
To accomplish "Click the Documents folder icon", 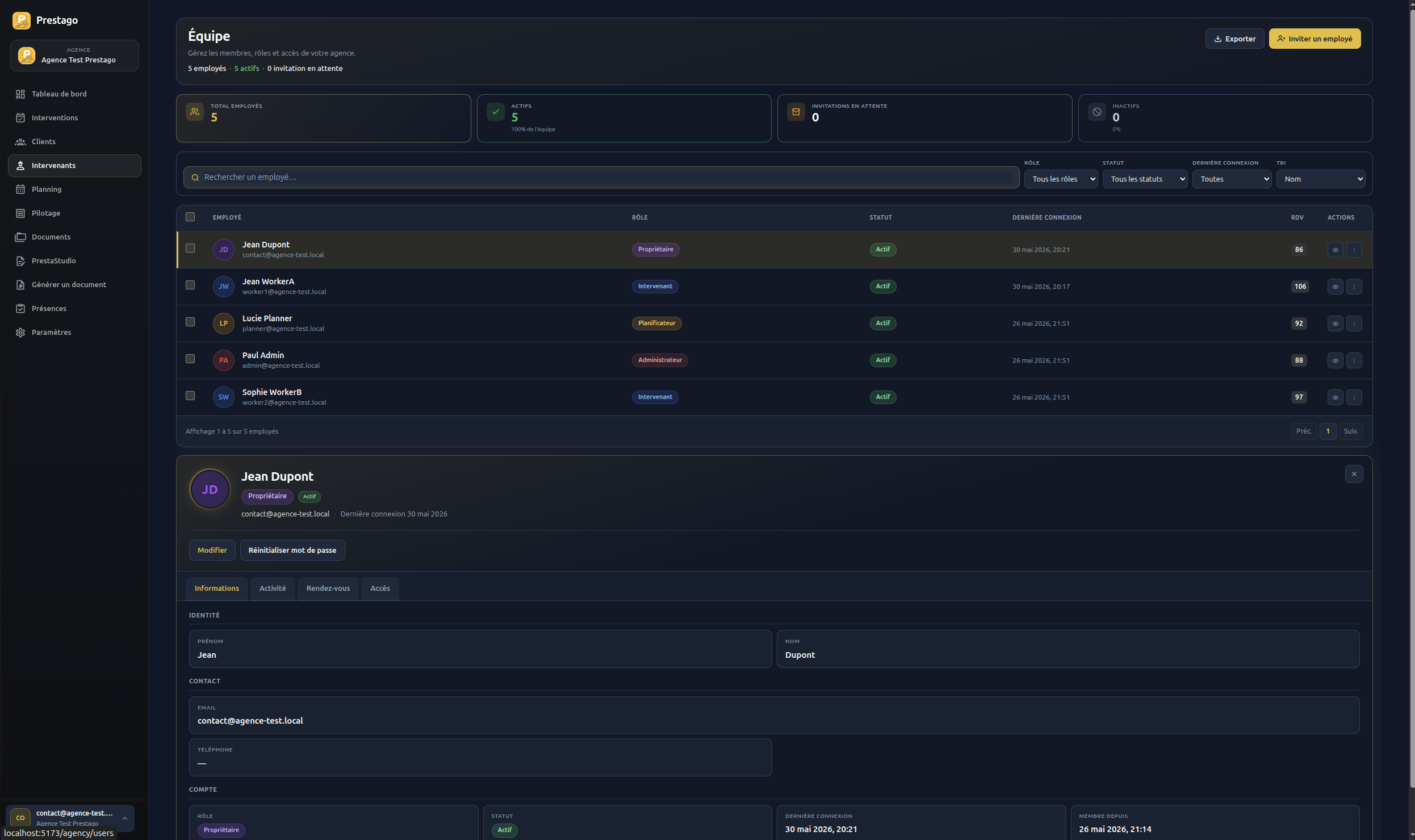I will (20, 237).
